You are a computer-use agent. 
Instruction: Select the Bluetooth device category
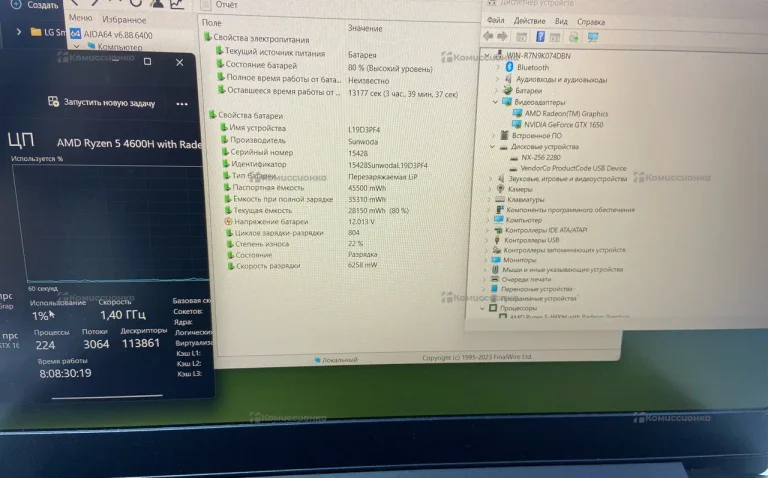coord(532,67)
